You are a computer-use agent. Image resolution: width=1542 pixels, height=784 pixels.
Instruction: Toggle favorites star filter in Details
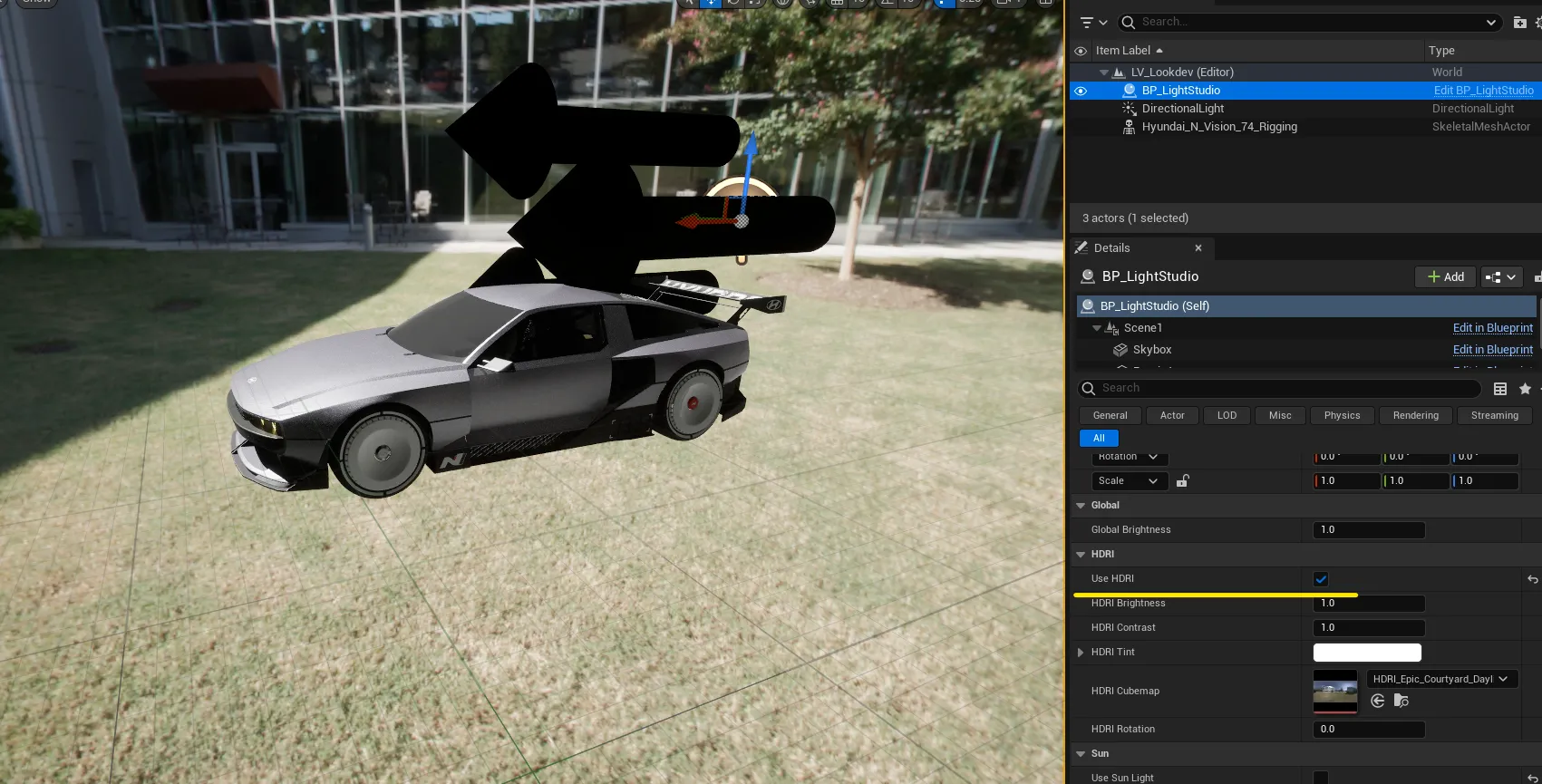click(x=1526, y=389)
